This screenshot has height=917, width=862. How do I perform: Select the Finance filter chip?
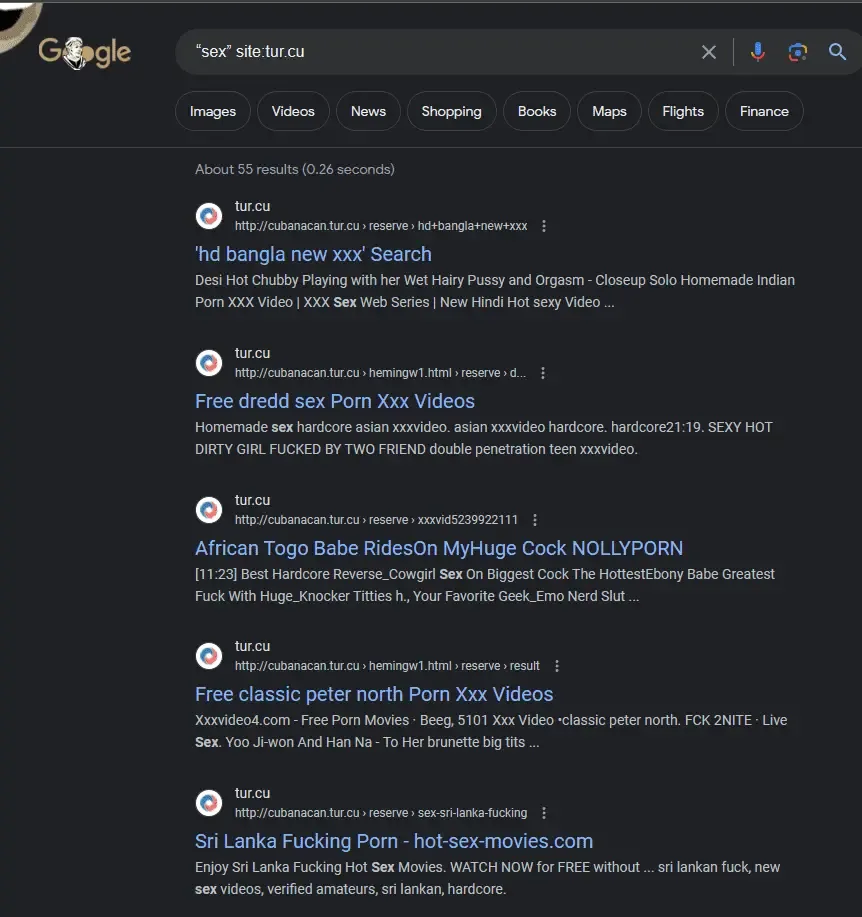click(764, 111)
